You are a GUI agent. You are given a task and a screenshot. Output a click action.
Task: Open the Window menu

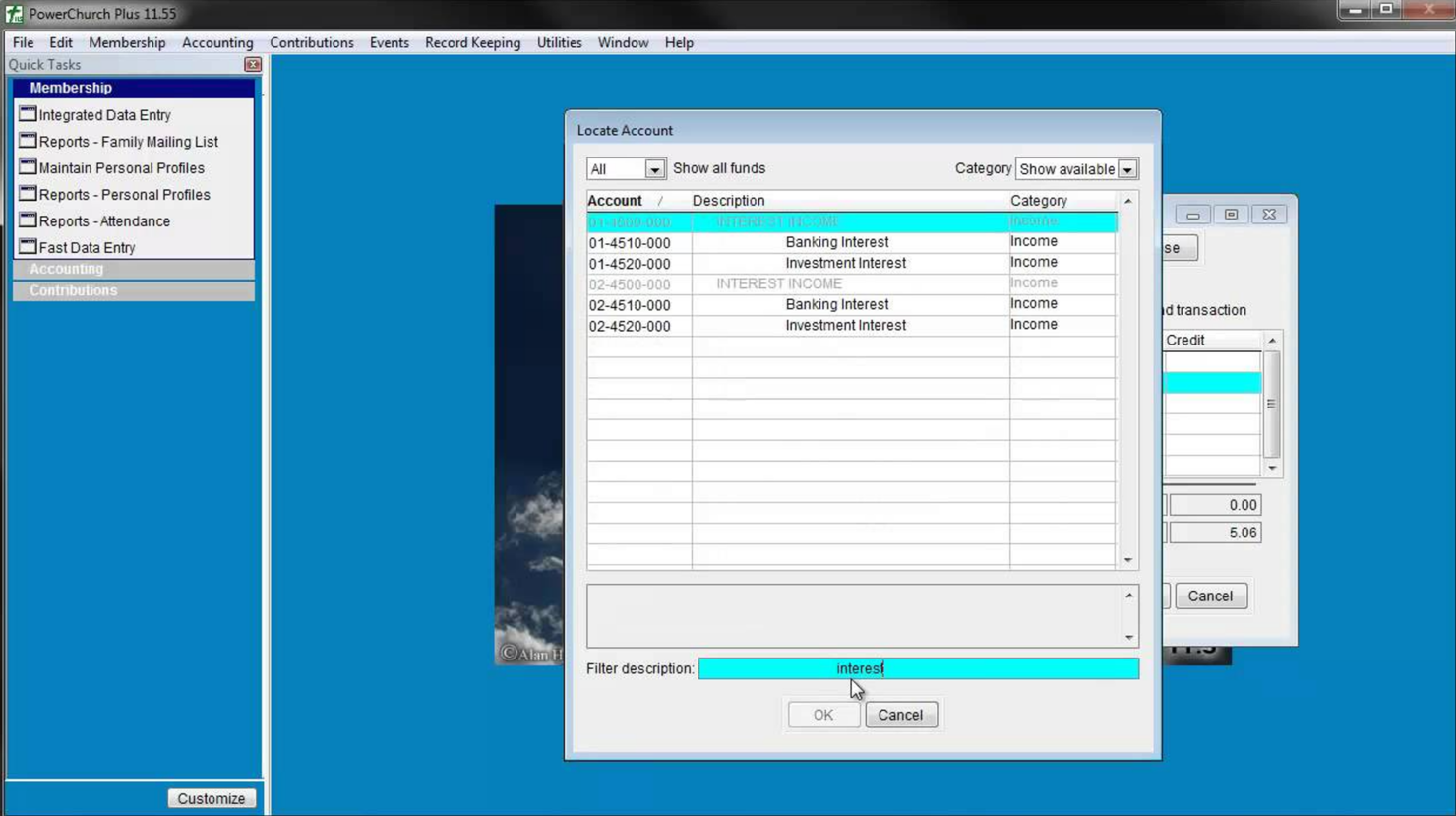point(623,42)
